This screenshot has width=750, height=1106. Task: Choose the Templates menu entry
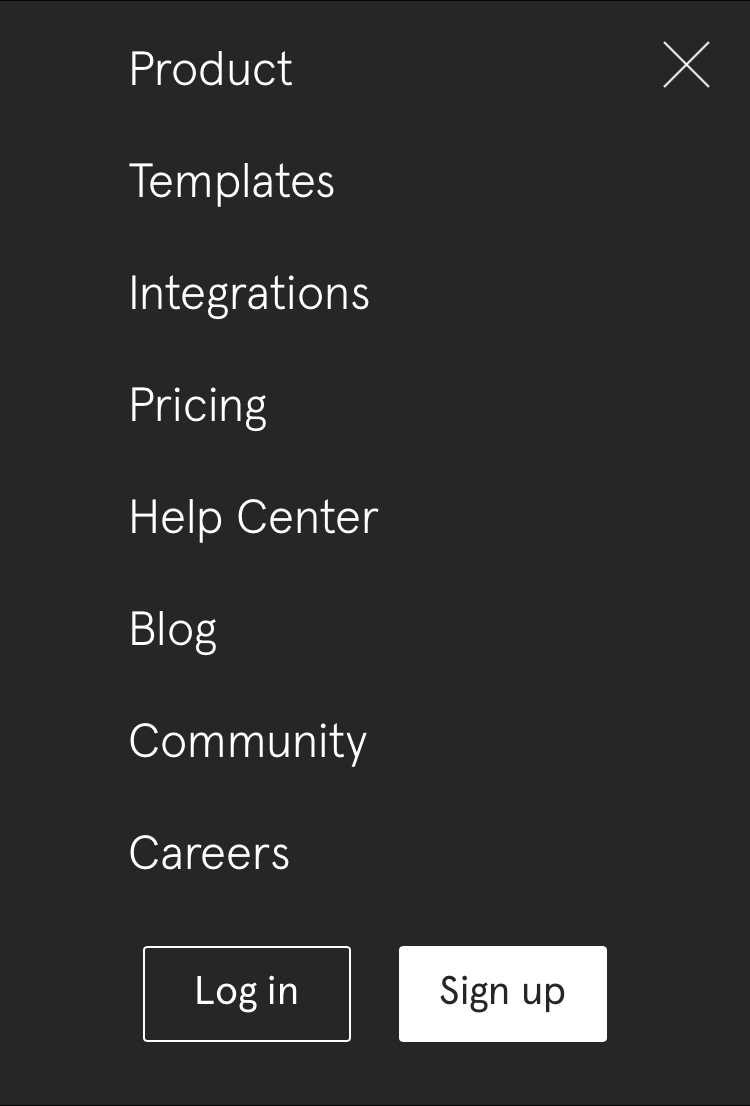click(x=232, y=181)
